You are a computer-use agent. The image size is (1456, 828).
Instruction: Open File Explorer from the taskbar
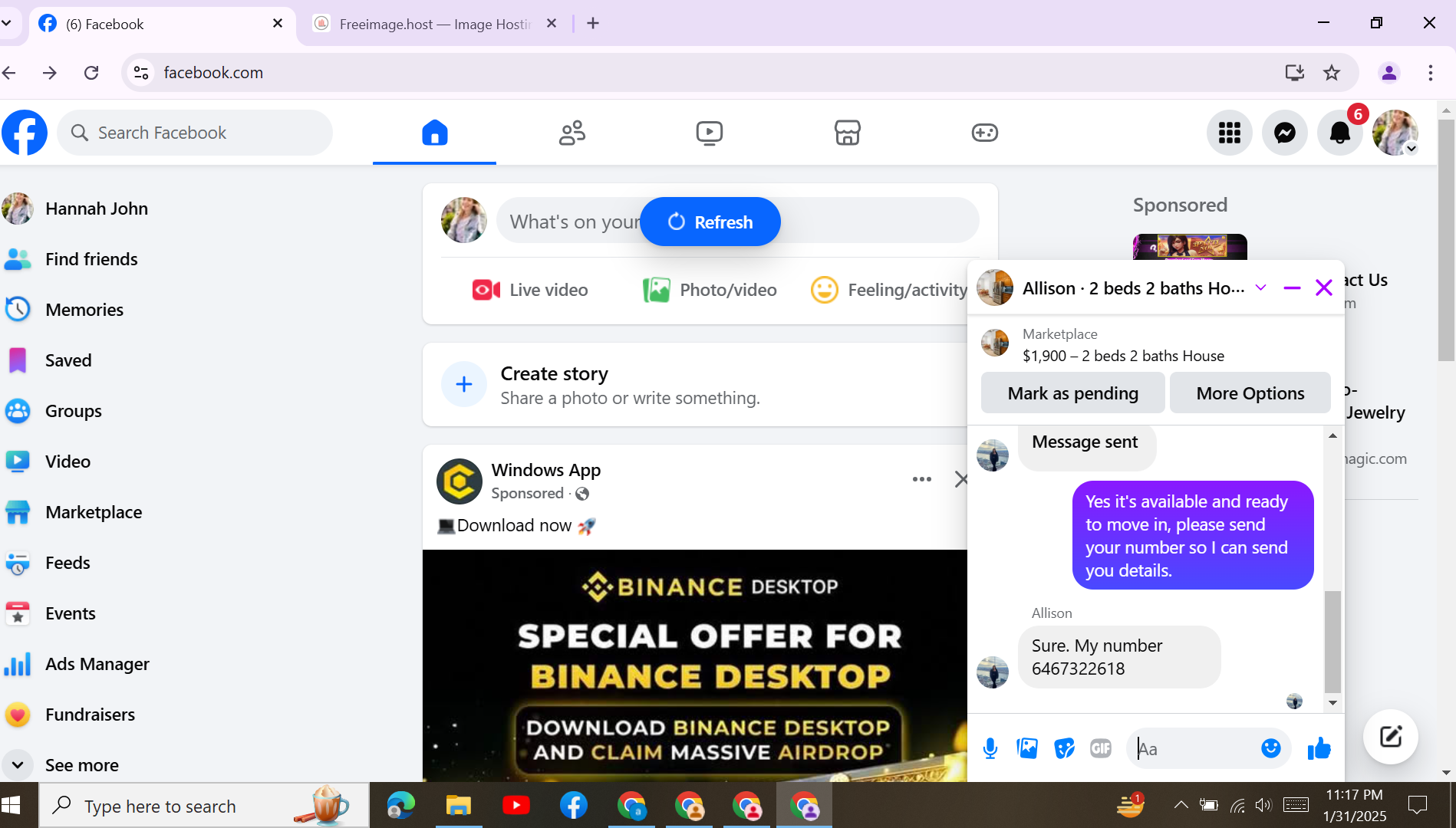pos(459,805)
